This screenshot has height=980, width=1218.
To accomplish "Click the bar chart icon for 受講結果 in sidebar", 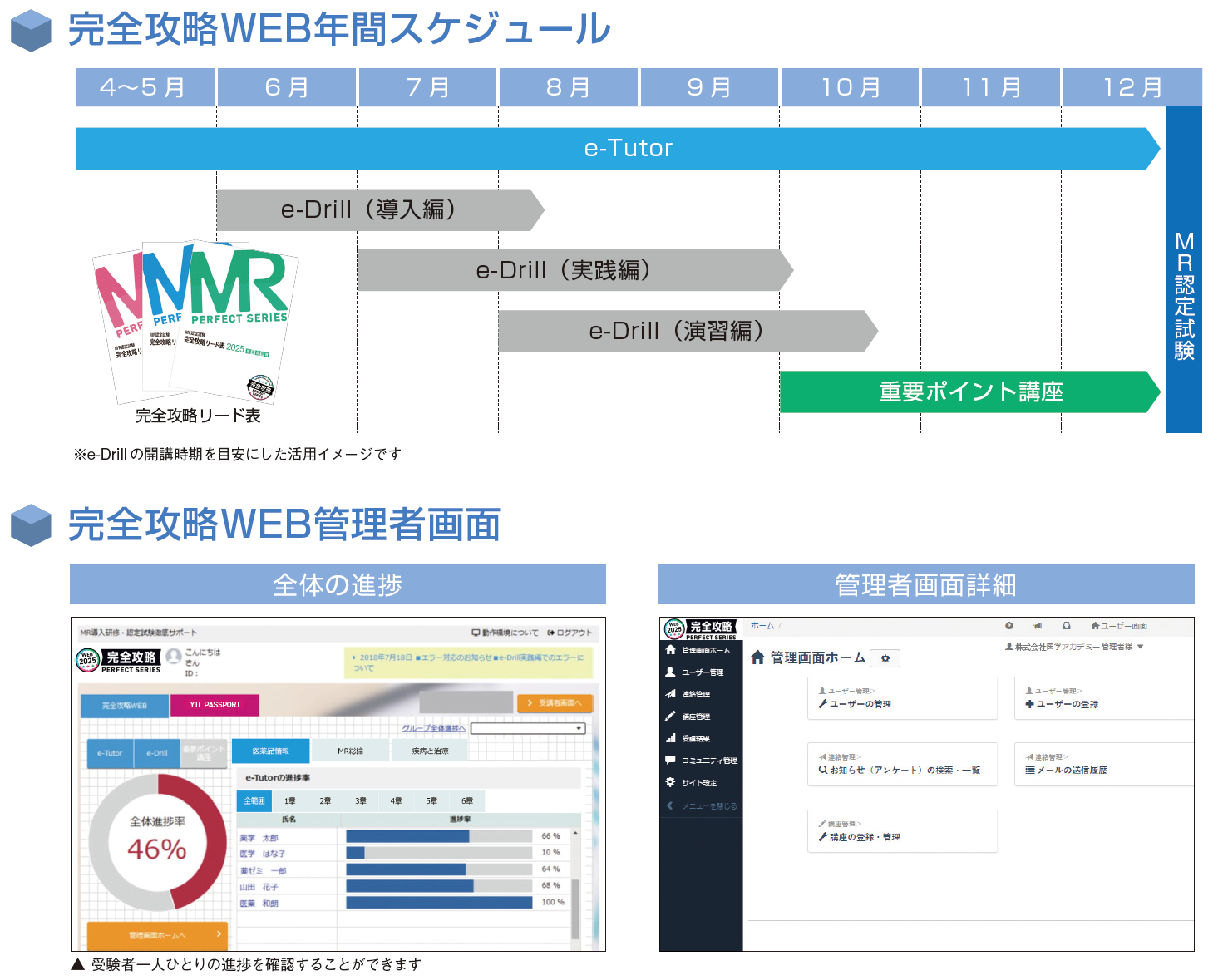I will 670,738.
